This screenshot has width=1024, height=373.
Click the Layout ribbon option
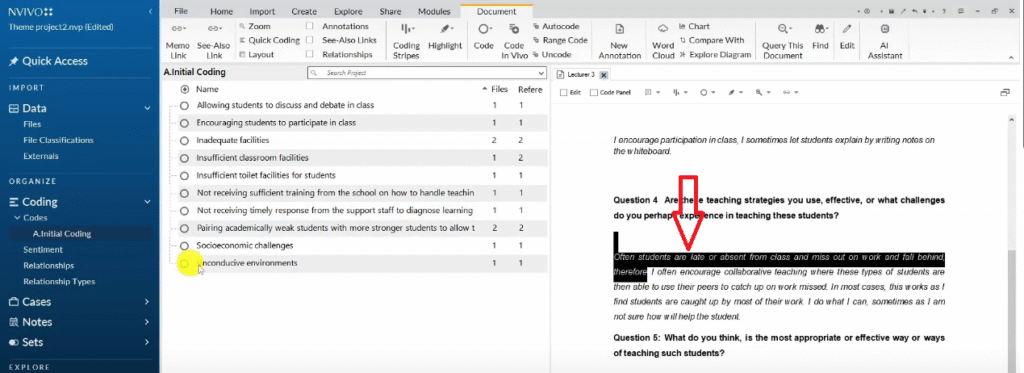tap(256, 55)
